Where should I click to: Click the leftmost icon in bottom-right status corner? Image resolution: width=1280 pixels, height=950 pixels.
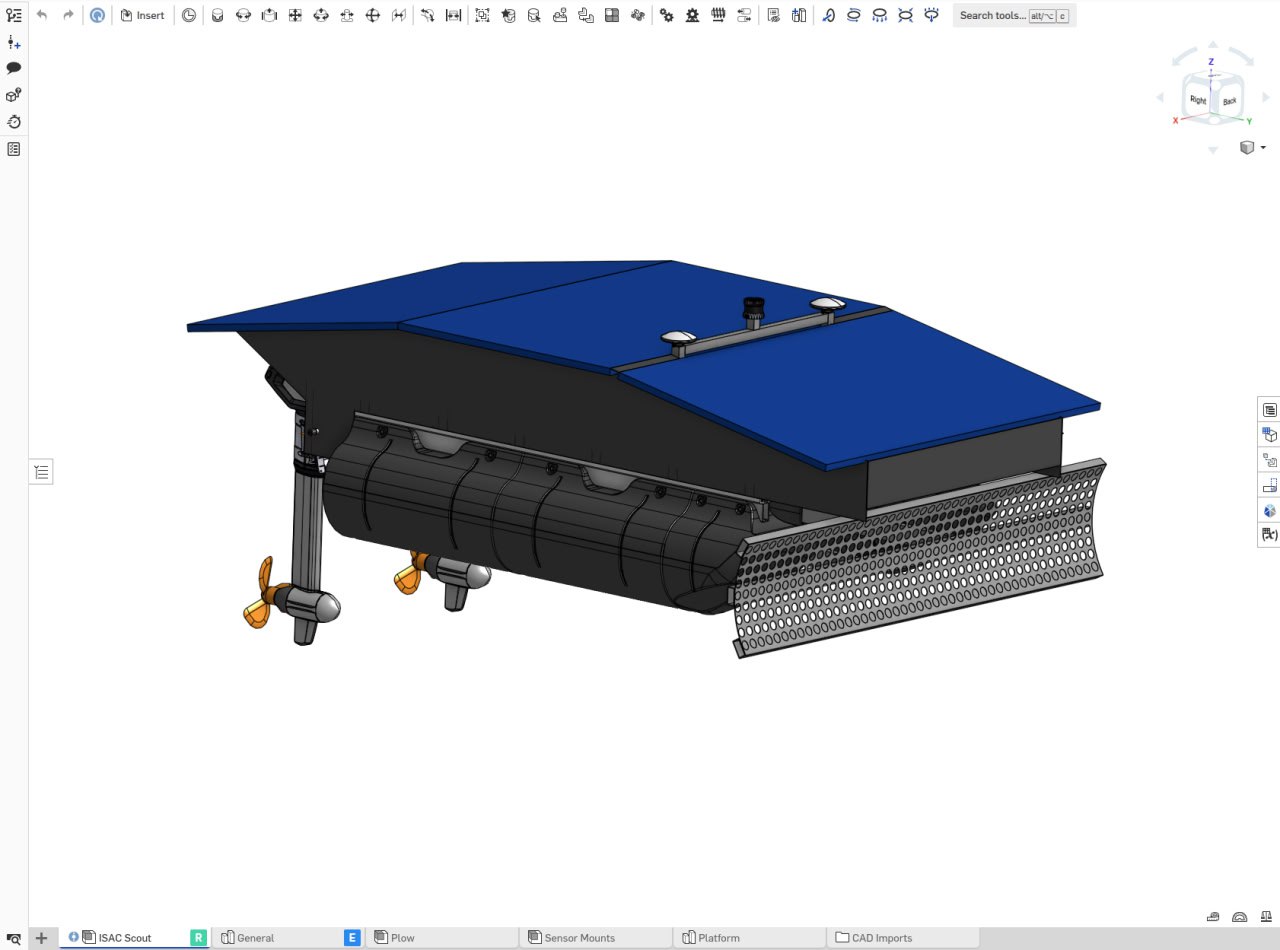(x=1213, y=917)
